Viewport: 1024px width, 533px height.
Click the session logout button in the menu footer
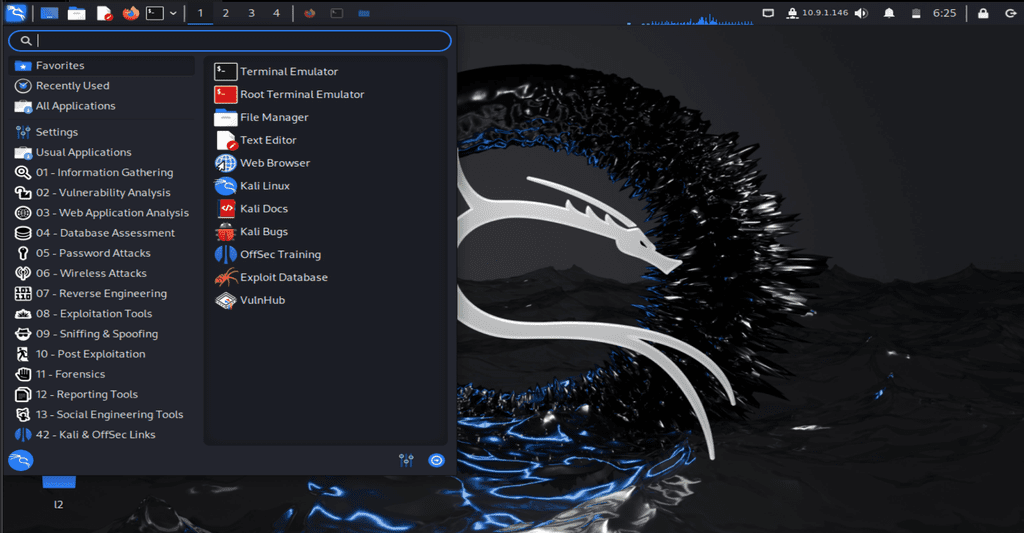[x=436, y=460]
